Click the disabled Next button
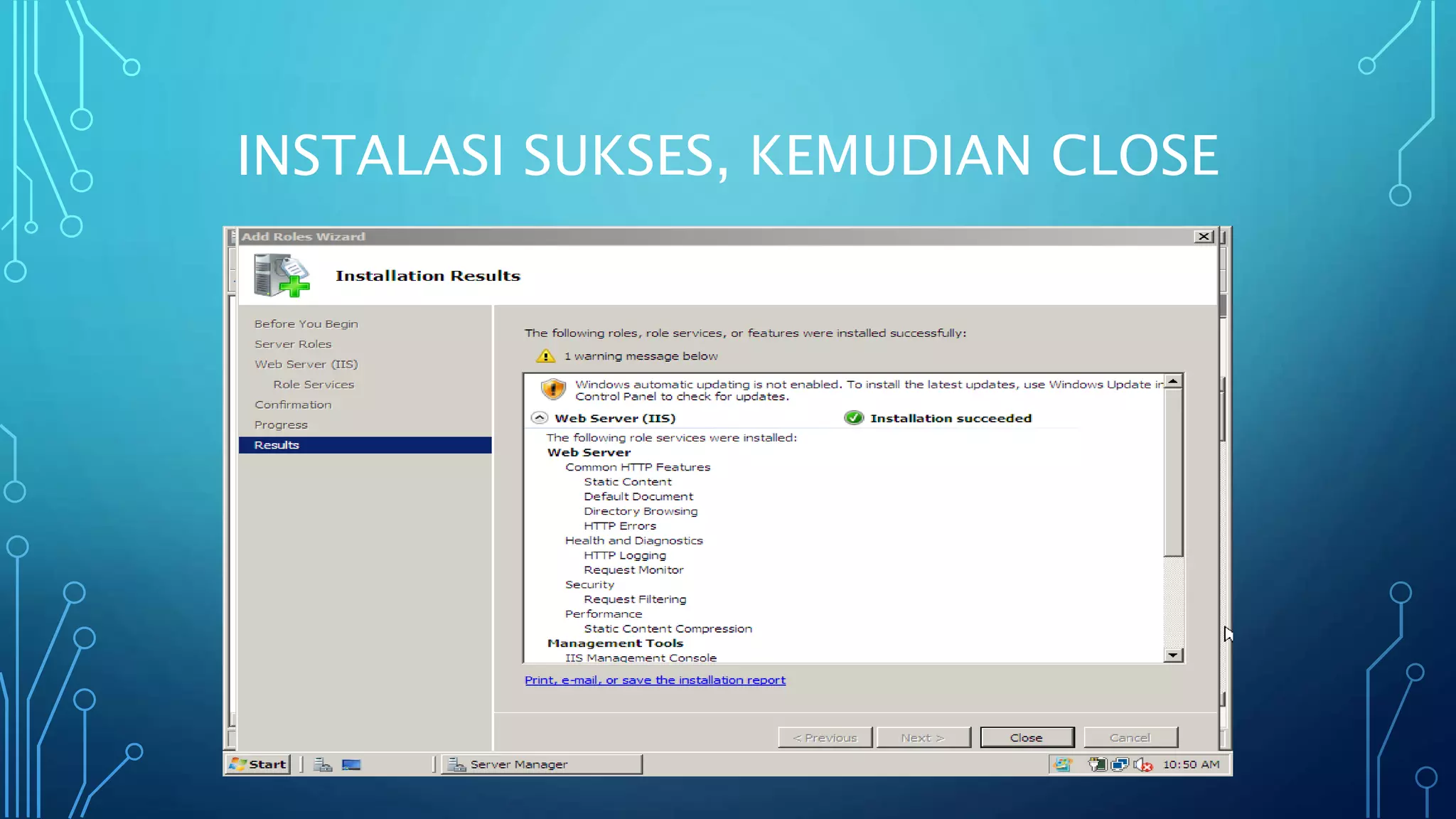The width and height of the screenshot is (1456, 819). (923, 737)
